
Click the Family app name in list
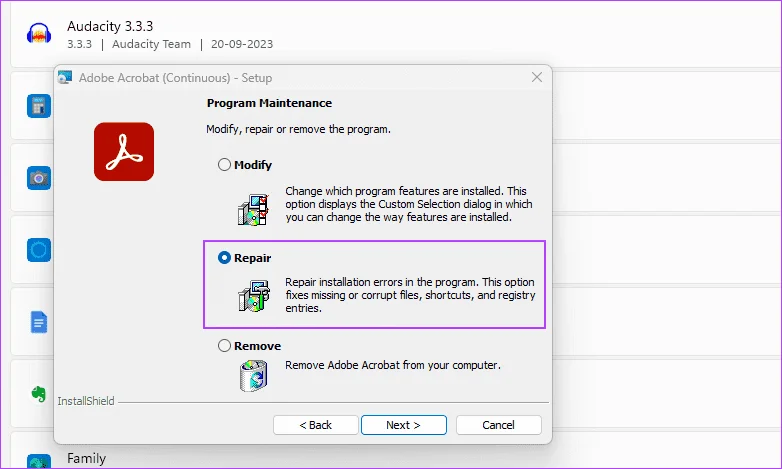[86, 458]
